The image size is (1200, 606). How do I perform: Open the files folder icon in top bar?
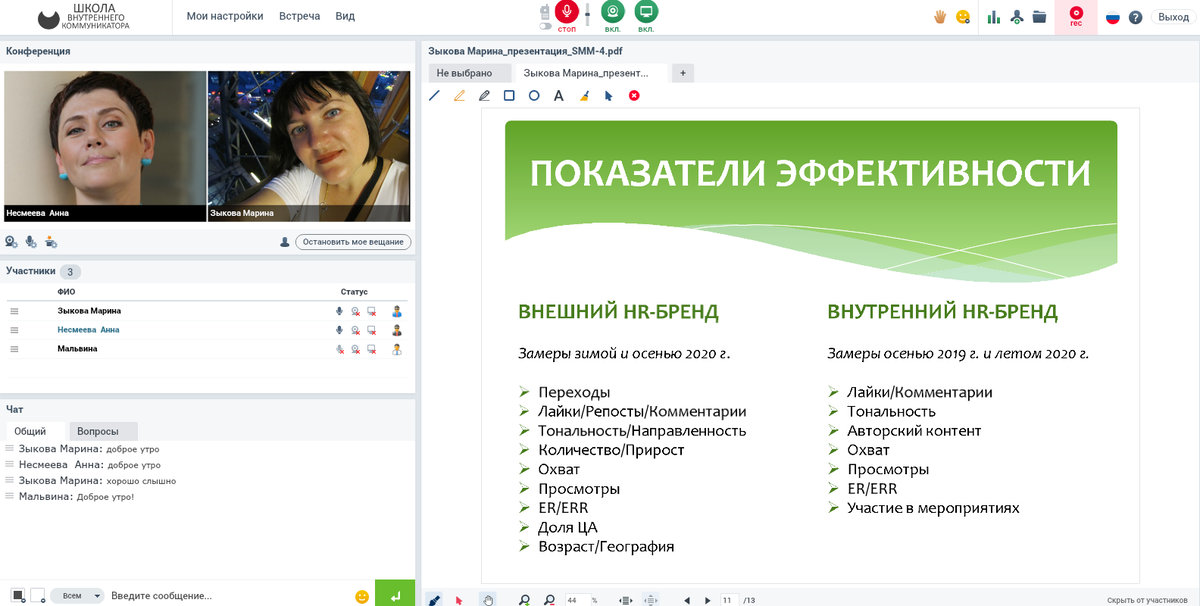pyautogui.click(x=1039, y=17)
